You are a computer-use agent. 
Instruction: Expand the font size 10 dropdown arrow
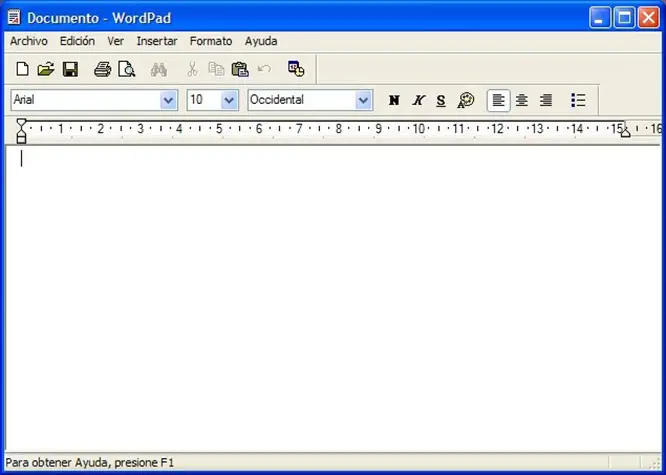(229, 100)
